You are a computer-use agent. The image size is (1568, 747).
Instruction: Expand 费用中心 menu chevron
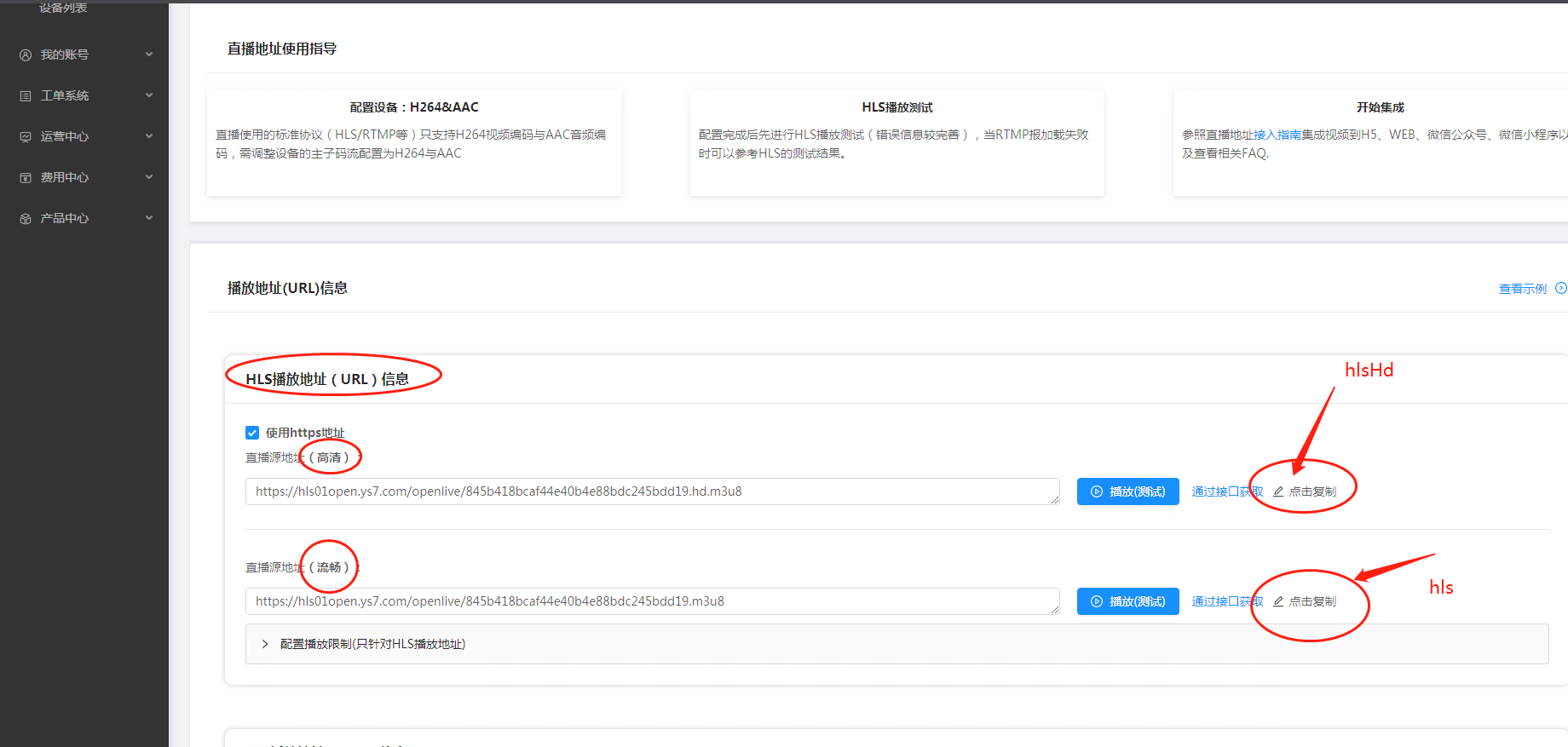pos(149,177)
